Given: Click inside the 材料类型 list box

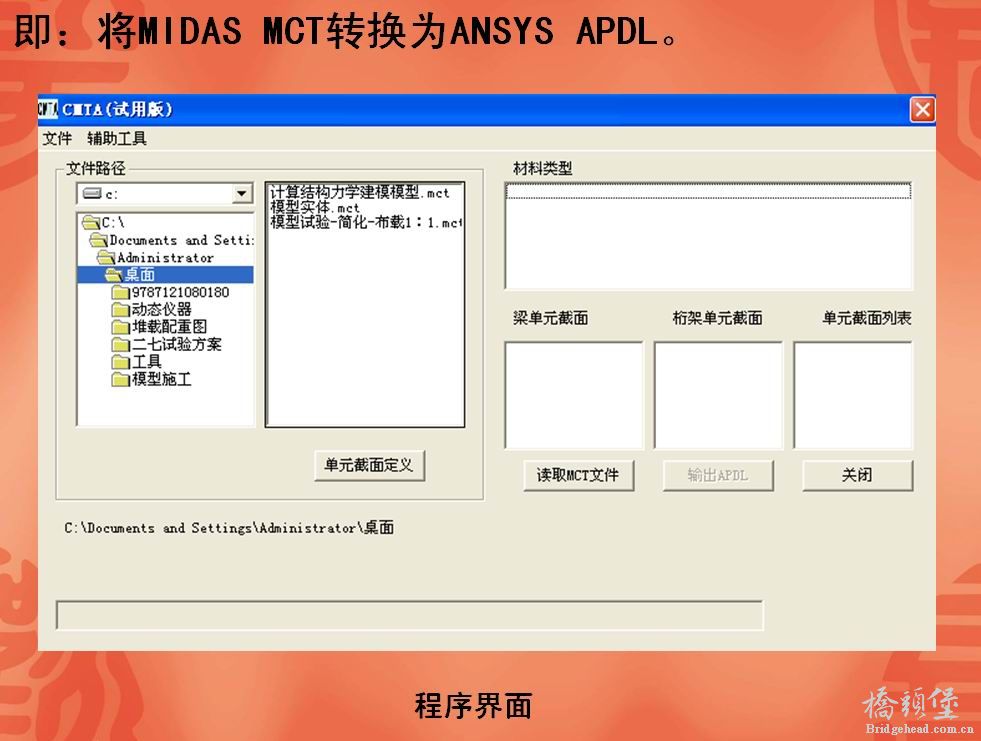Looking at the screenshot, I should 708,236.
